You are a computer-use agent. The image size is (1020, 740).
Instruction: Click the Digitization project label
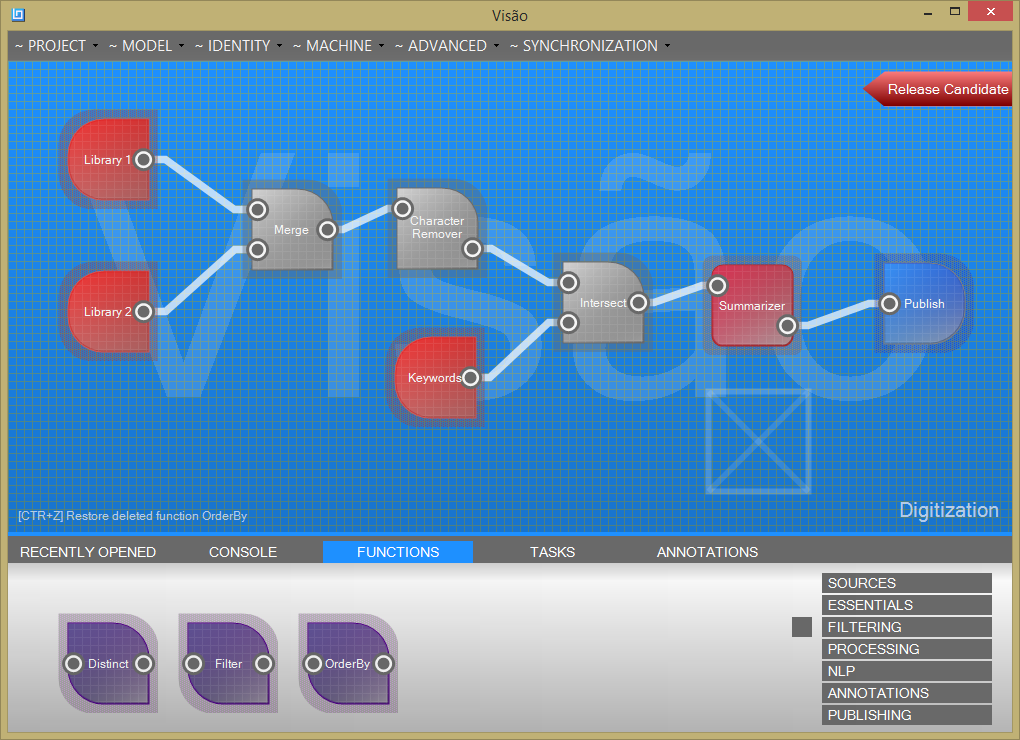click(948, 510)
